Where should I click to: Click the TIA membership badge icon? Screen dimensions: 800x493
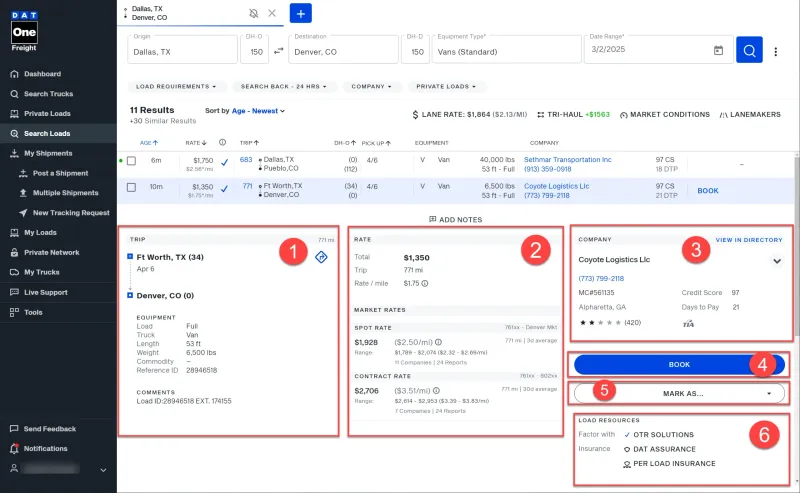pyautogui.click(x=688, y=324)
